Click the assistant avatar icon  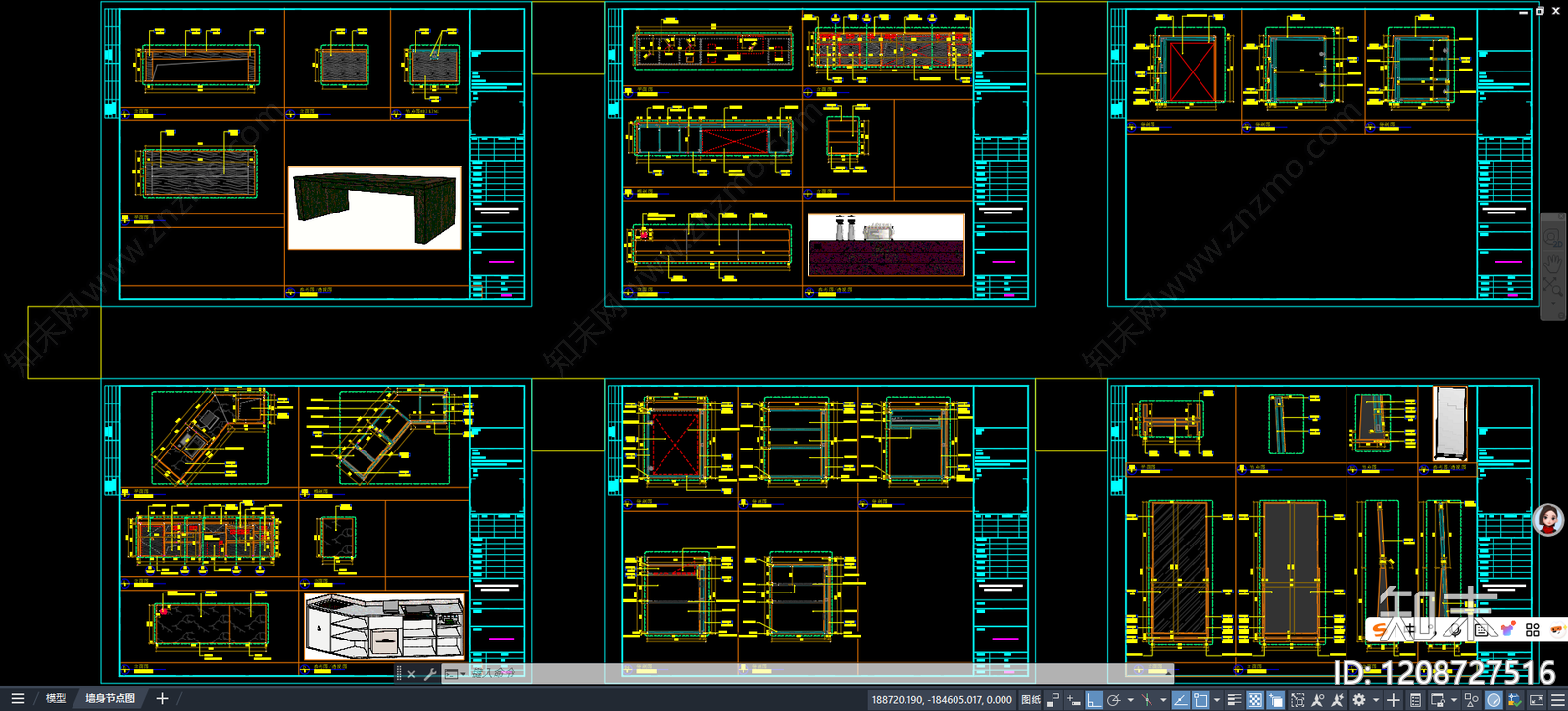click(x=1548, y=520)
